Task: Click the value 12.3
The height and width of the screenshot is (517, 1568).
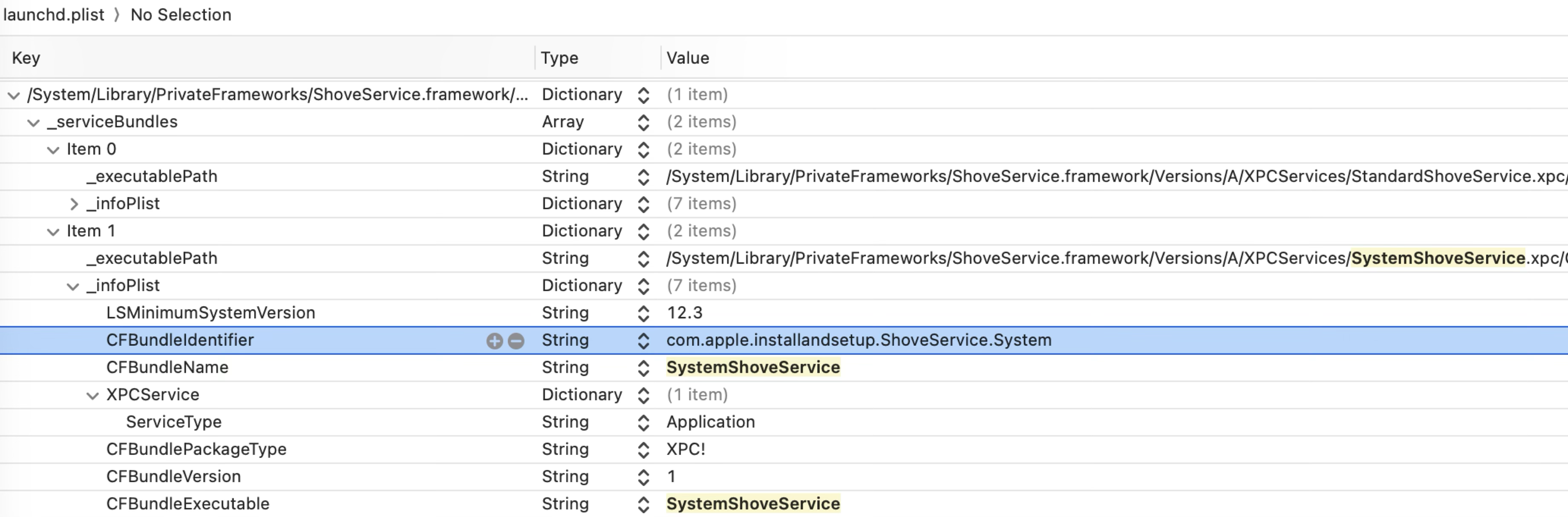Action: click(x=685, y=313)
